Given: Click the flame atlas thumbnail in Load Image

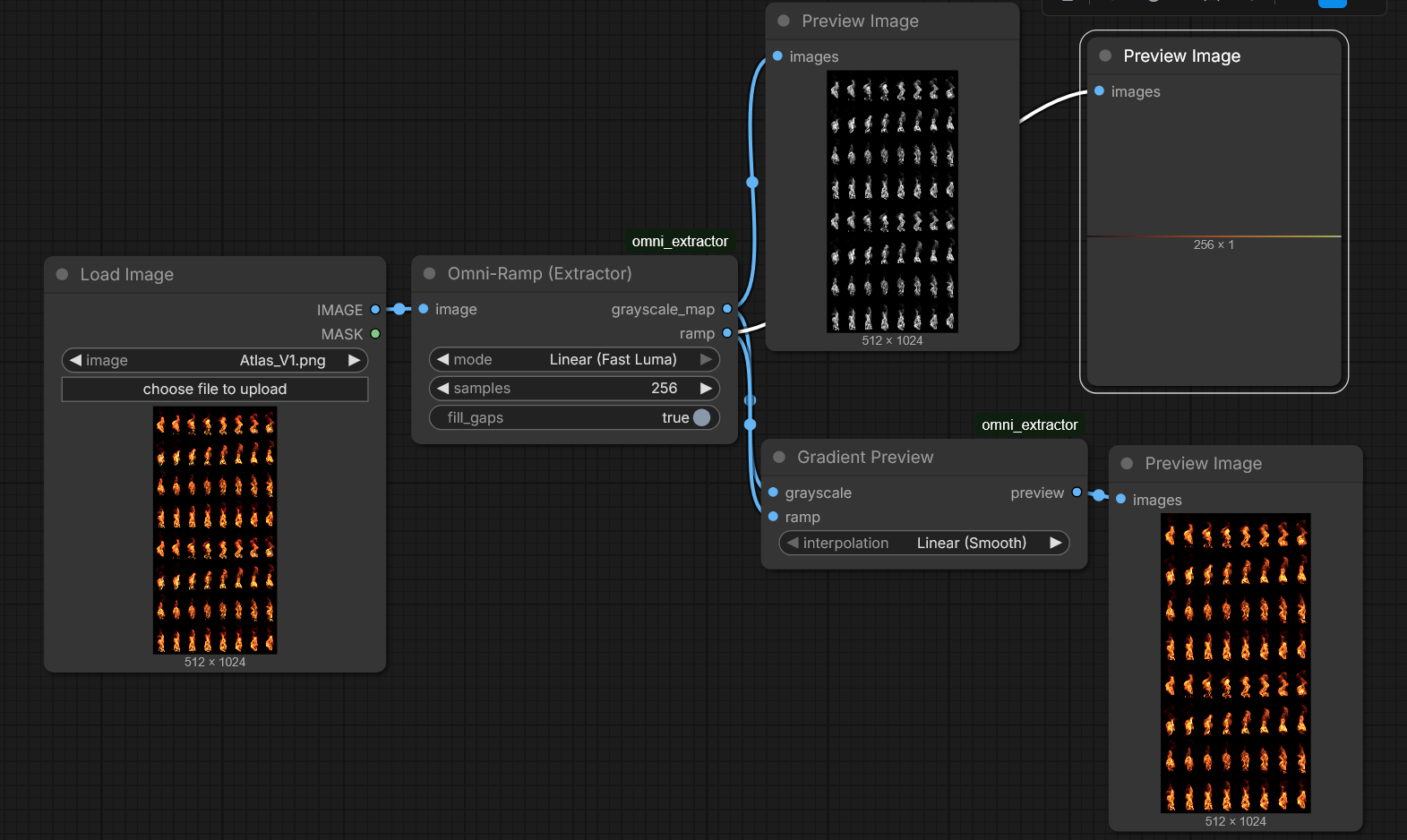Looking at the screenshot, I should click(x=215, y=530).
